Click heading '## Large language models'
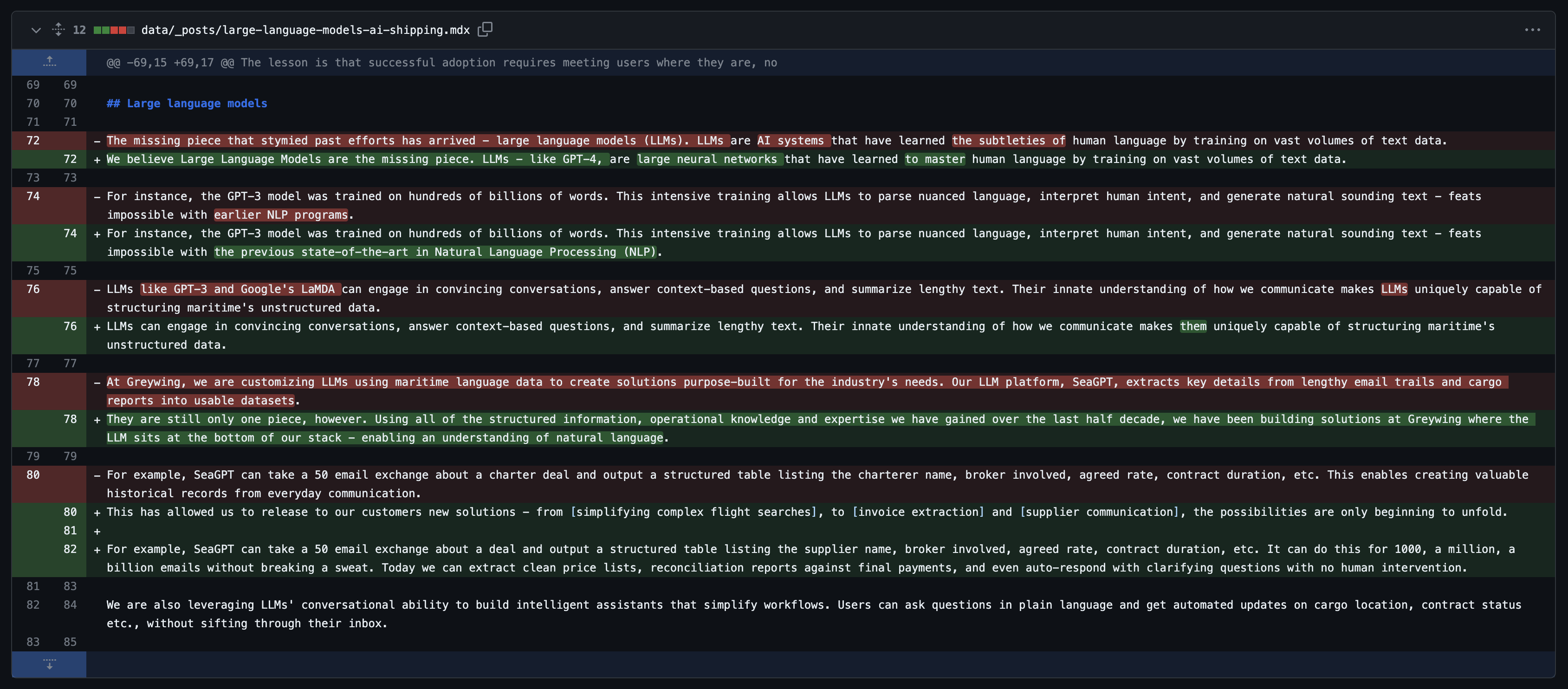This screenshot has width=1568, height=689. coord(187,104)
